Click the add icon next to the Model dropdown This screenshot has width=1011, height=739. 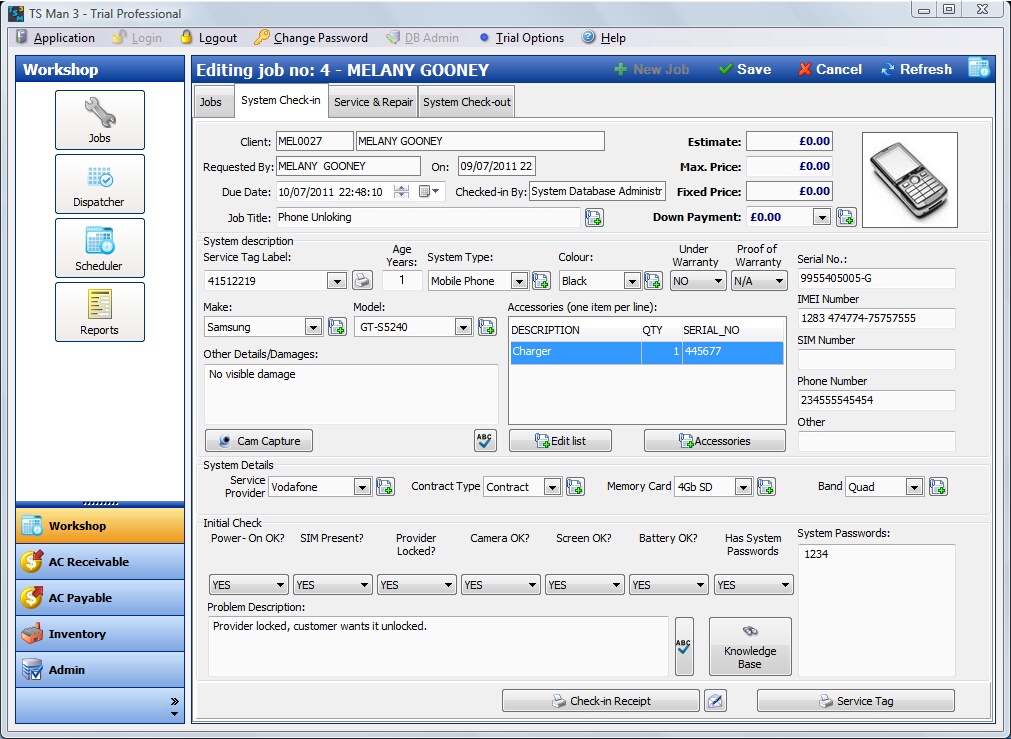(x=487, y=327)
